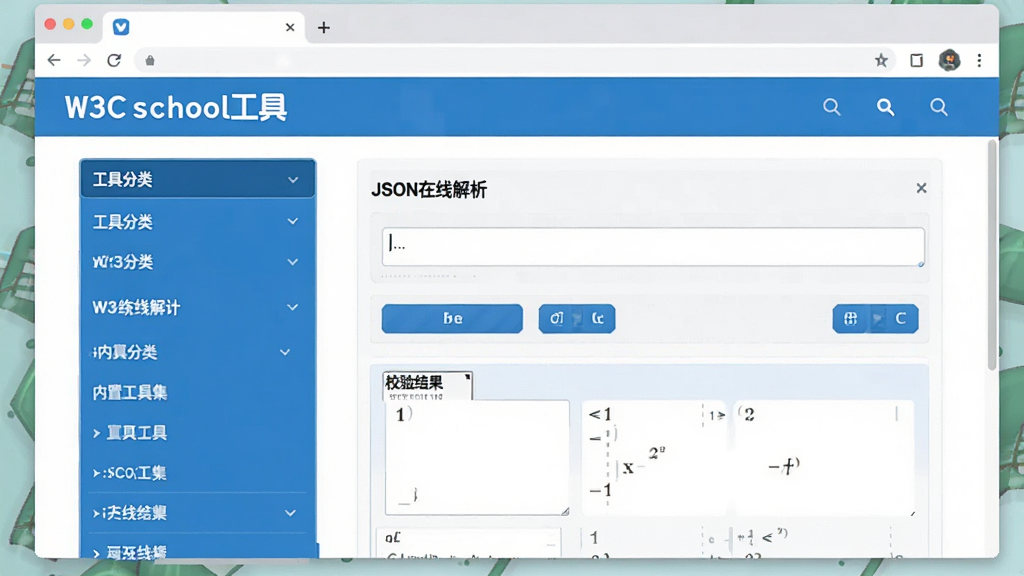This screenshot has width=1024, height=576.
Task: Click the browser back arrow
Action: coord(54,61)
